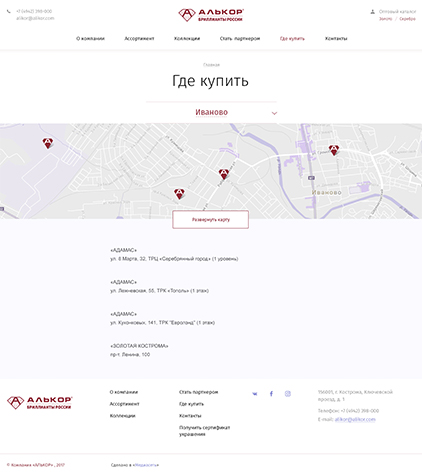Click the Стать партнером header link
This screenshot has height=475, width=422.
click(x=240, y=39)
